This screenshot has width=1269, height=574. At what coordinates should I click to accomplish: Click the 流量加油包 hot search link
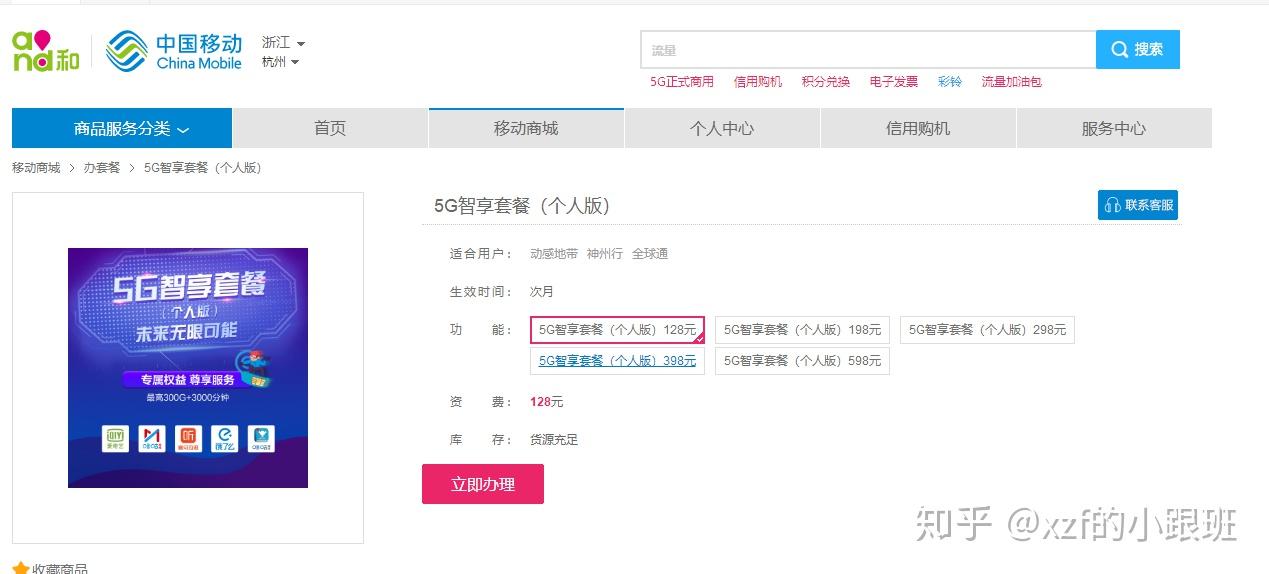click(x=1012, y=82)
